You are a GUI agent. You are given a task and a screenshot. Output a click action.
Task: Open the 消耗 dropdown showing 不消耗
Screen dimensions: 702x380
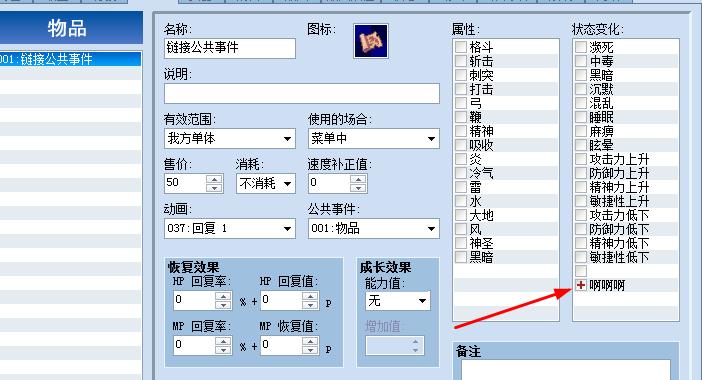pos(265,184)
